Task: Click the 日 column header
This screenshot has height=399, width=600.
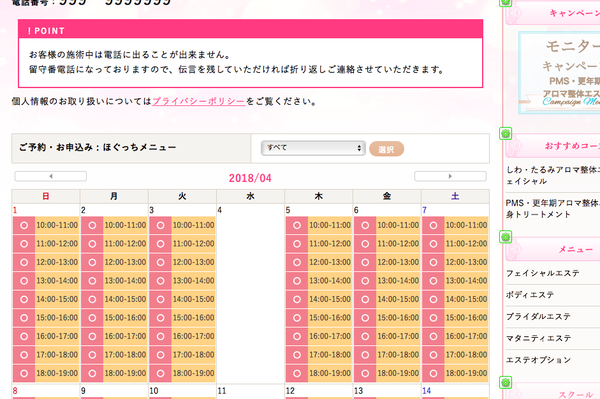Action: (46, 196)
